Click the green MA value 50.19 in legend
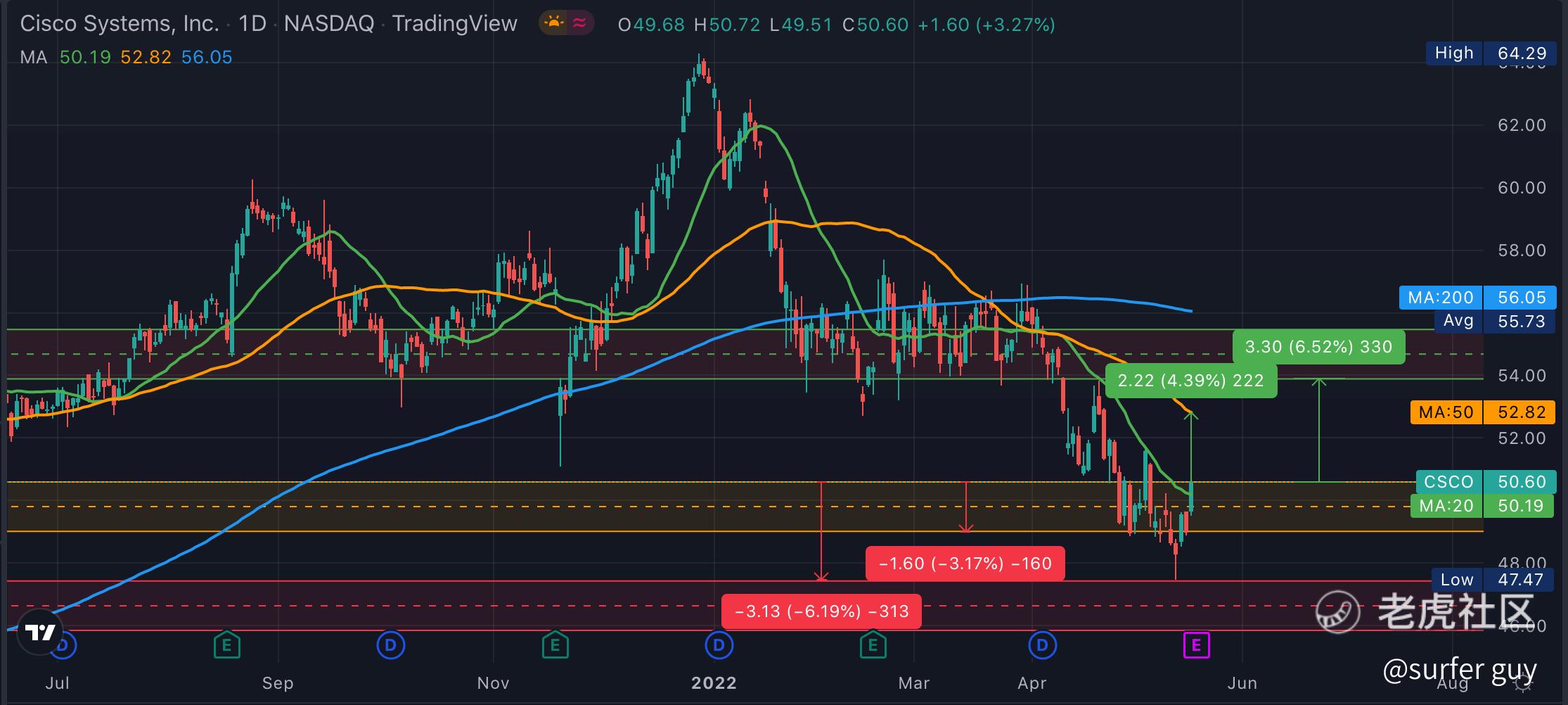 [85, 57]
